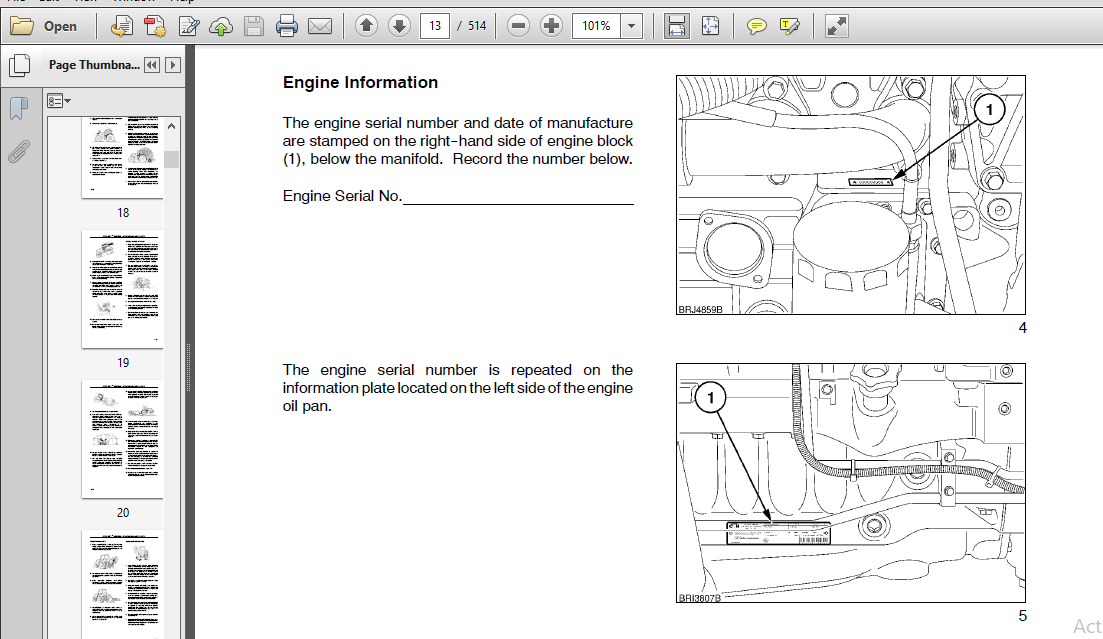Click the fit one full page icon

tap(710, 26)
